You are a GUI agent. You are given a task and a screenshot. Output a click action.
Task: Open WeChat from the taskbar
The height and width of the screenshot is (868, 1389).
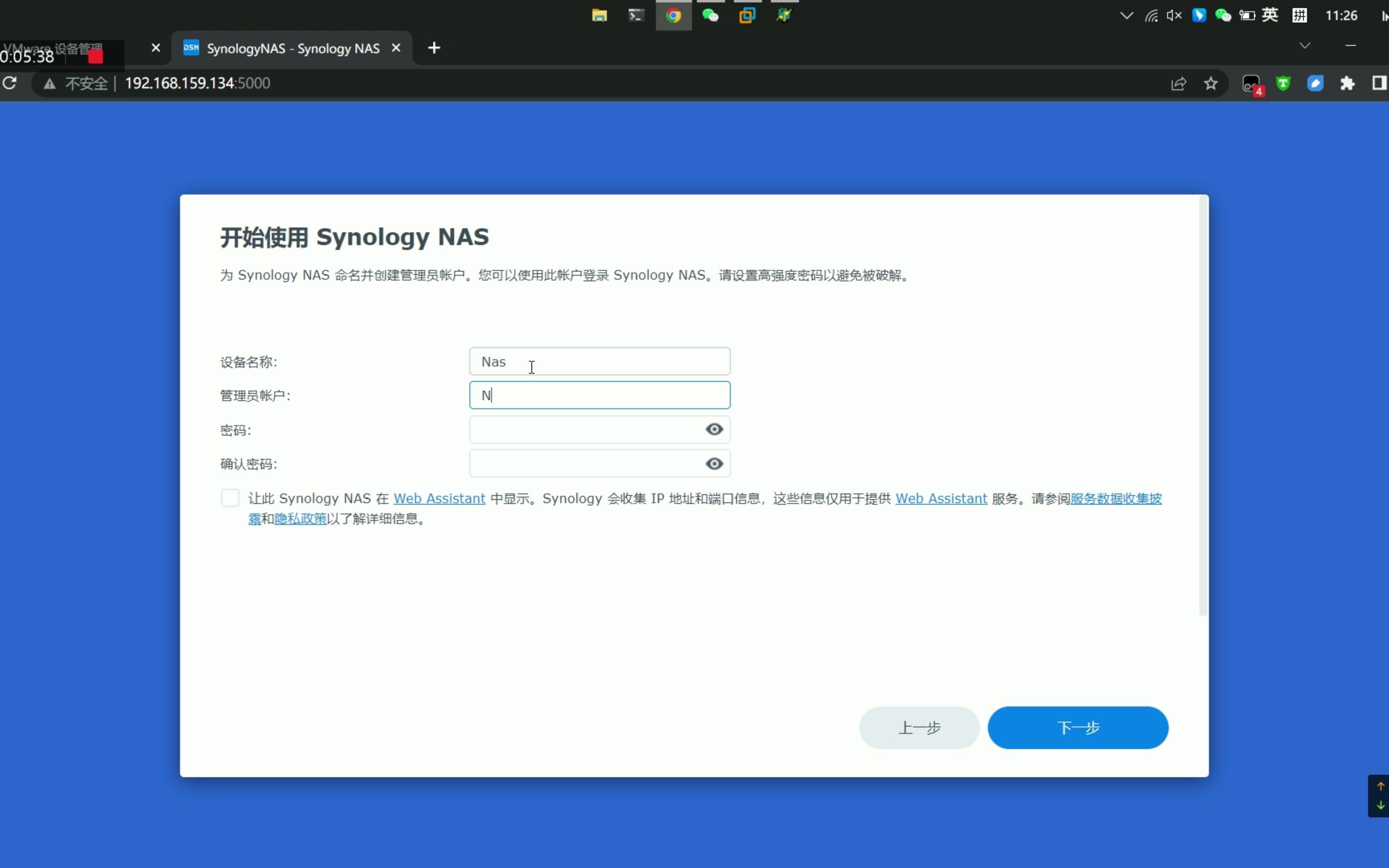(711, 16)
